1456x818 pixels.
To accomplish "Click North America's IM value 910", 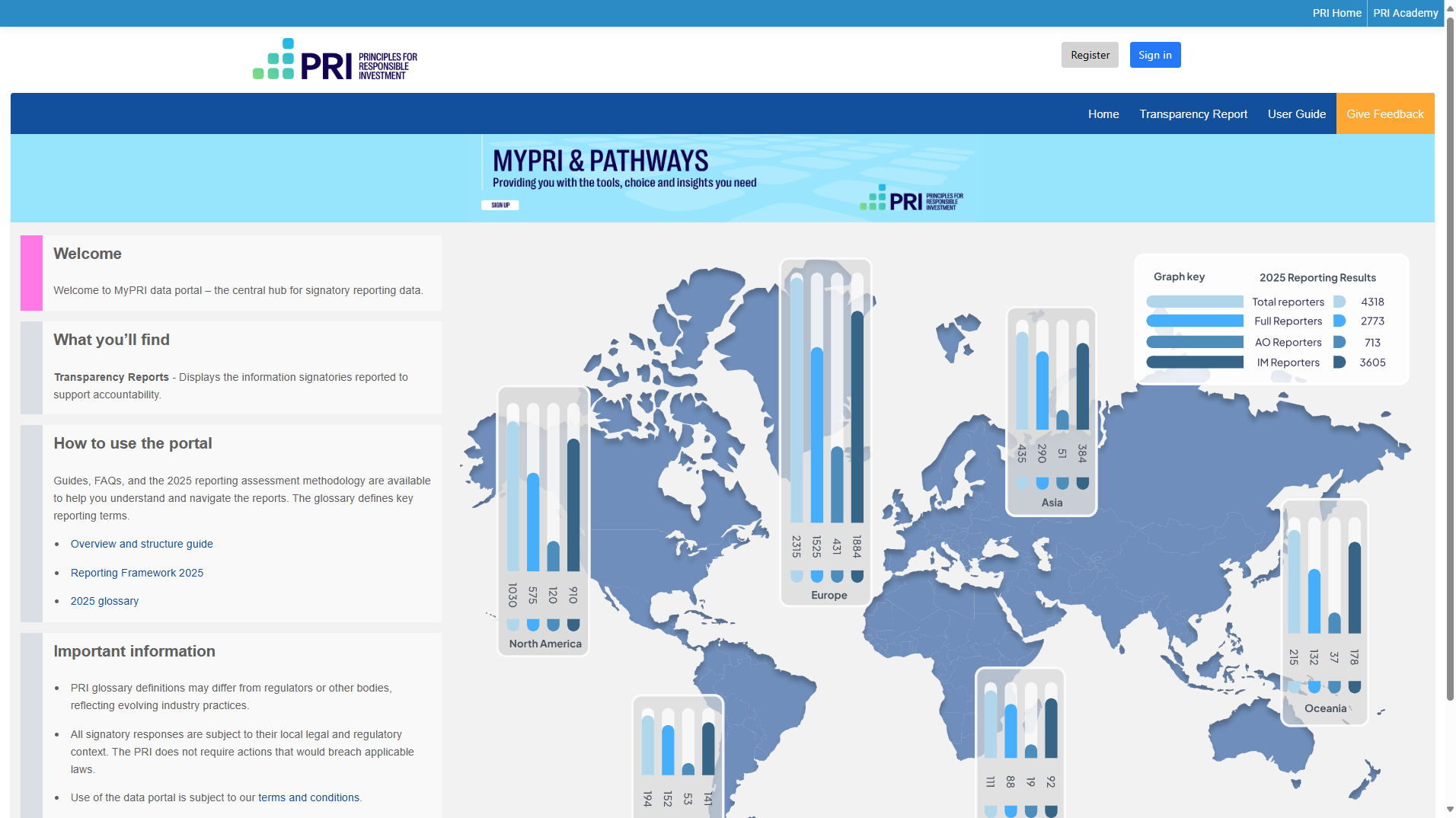I will [x=573, y=595].
